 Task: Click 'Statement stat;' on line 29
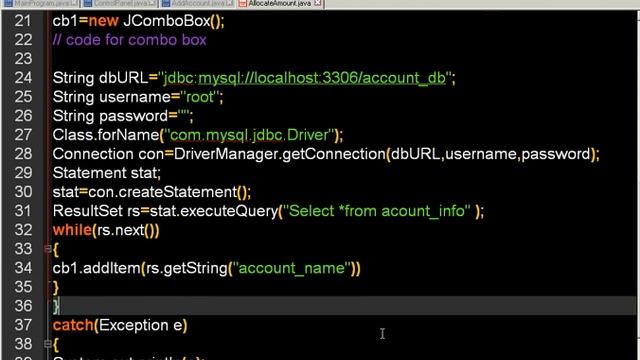107,173
